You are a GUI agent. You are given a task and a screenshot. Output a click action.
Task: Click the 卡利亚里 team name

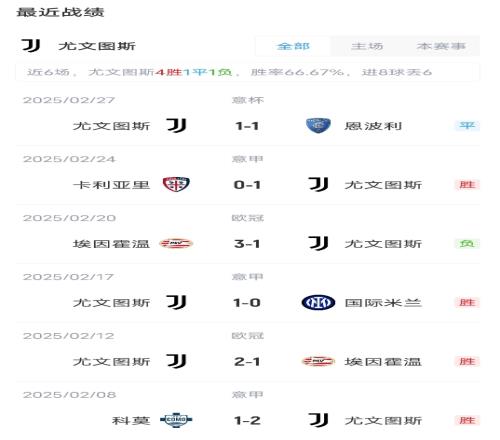pos(111,185)
